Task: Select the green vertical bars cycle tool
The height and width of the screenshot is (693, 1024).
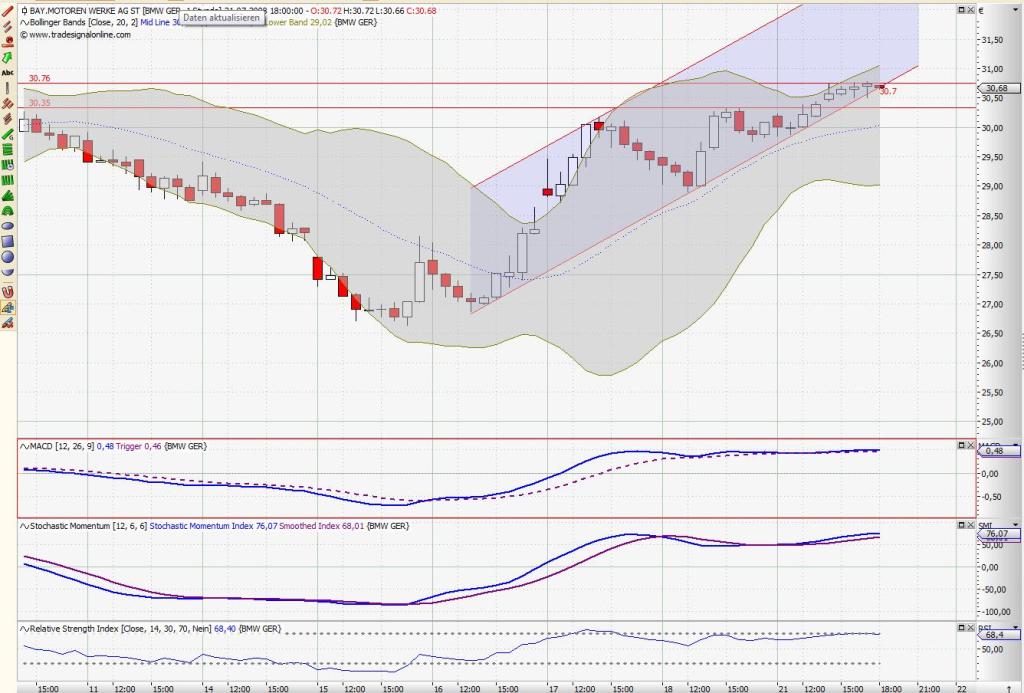Action: (x=8, y=180)
